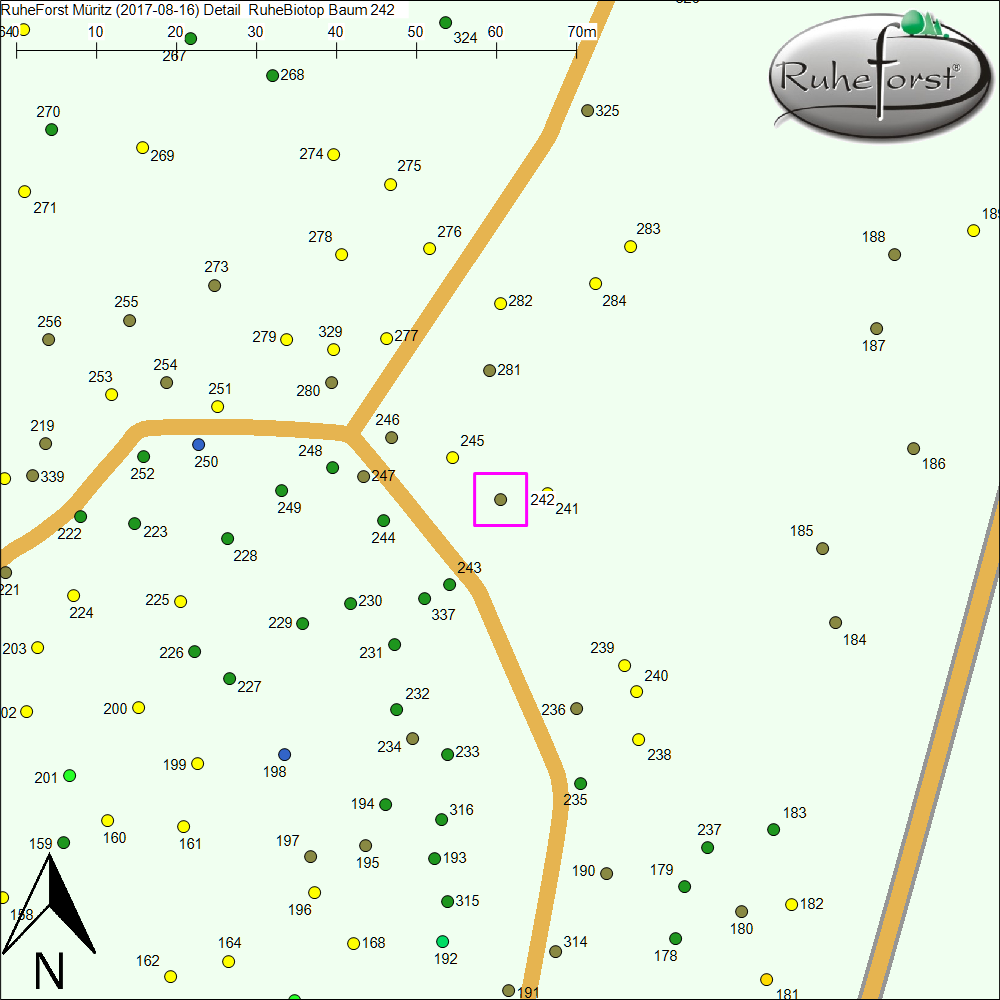Click the north compass arrow

coord(50,900)
